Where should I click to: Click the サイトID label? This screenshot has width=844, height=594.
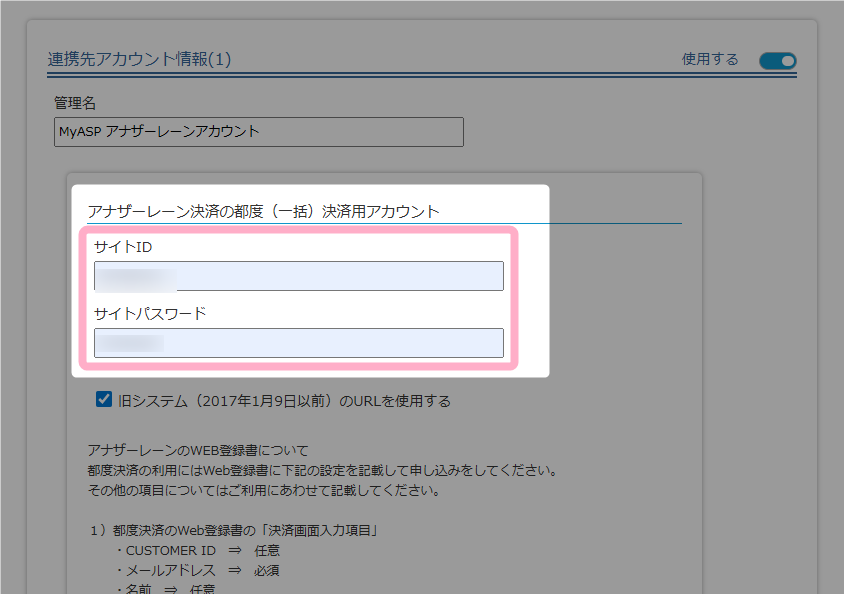pyautogui.click(x=122, y=246)
